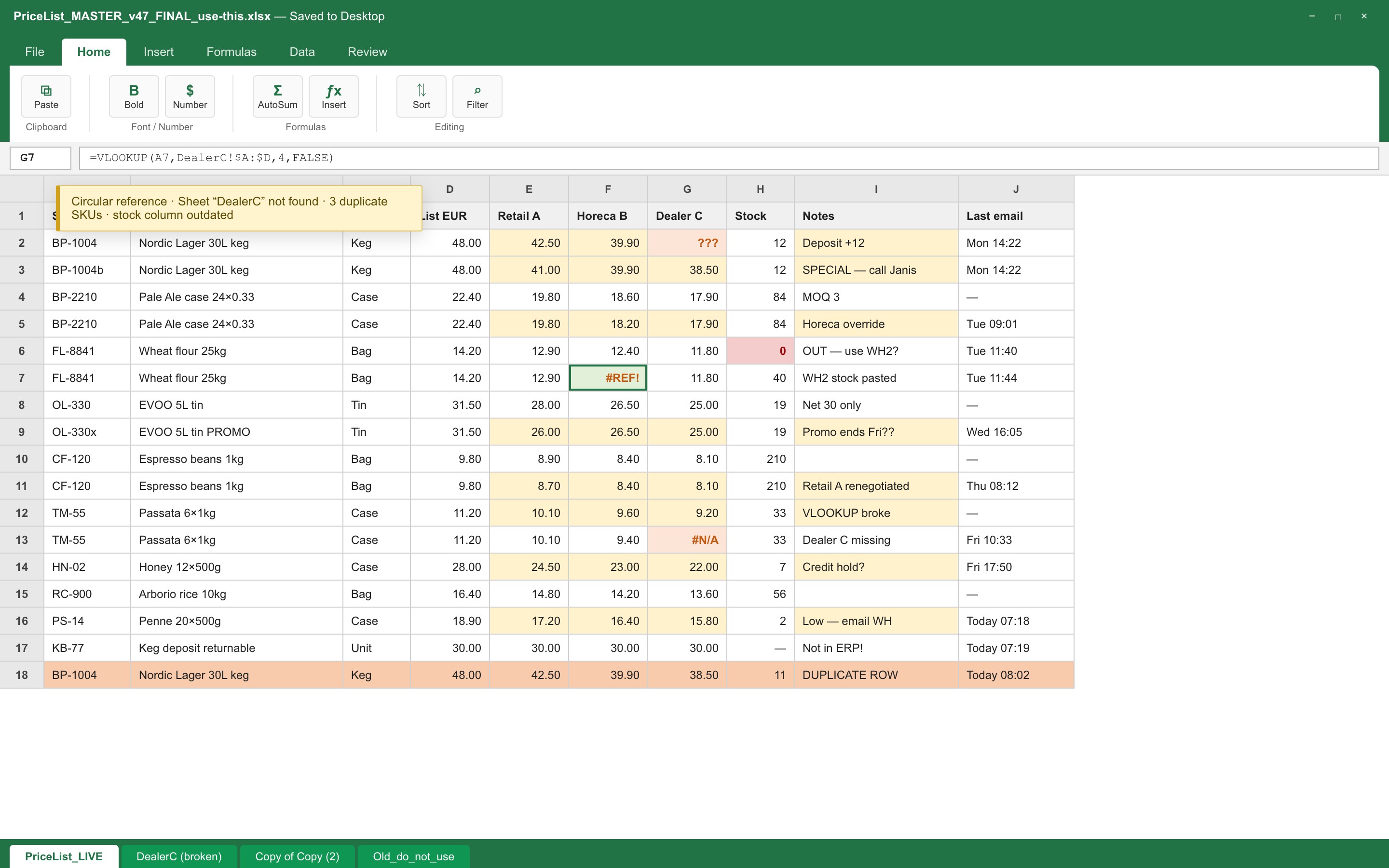Click the 'Promo ends Fri??' note

point(876,432)
